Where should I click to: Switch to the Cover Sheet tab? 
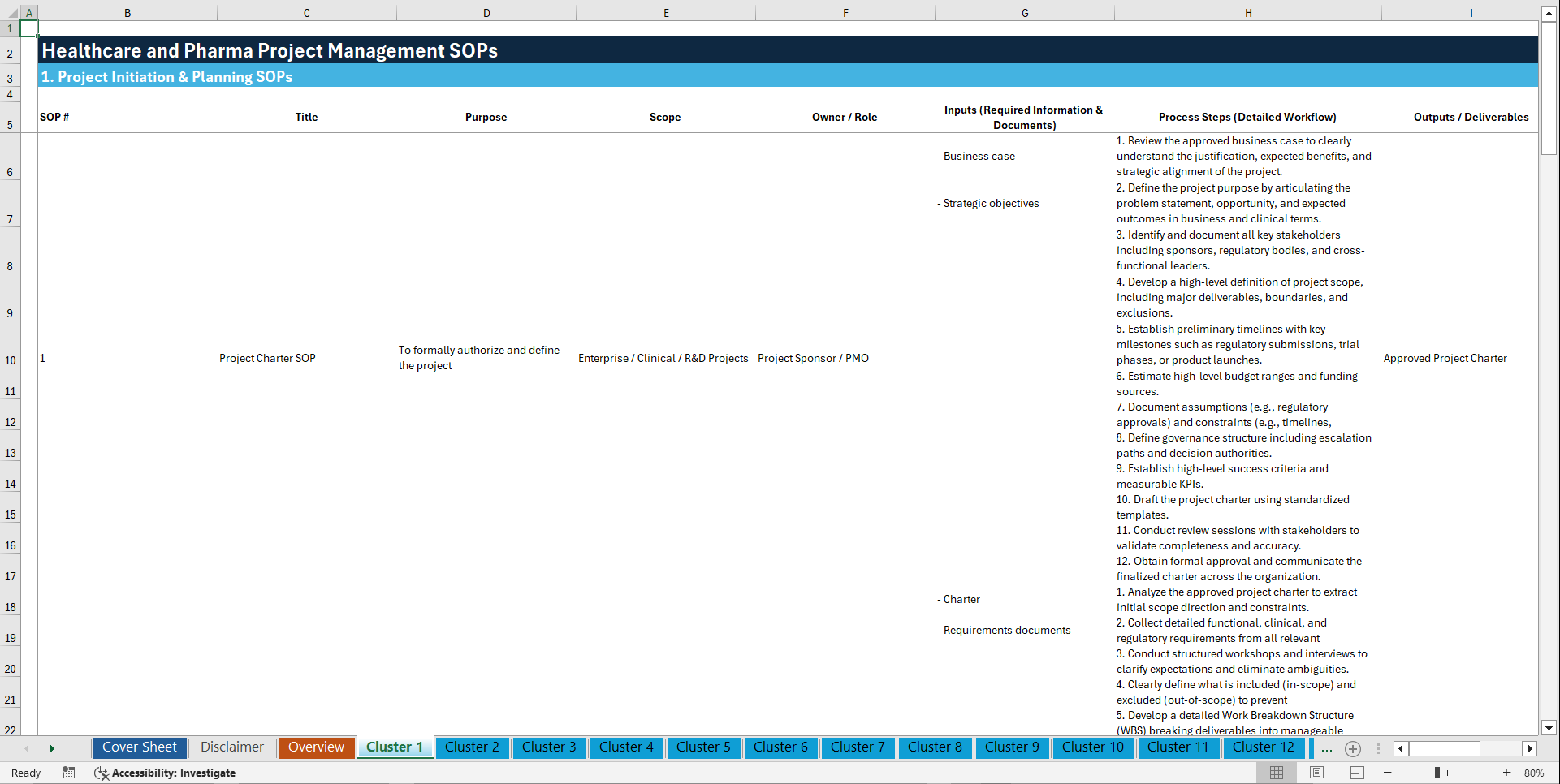[139, 747]
